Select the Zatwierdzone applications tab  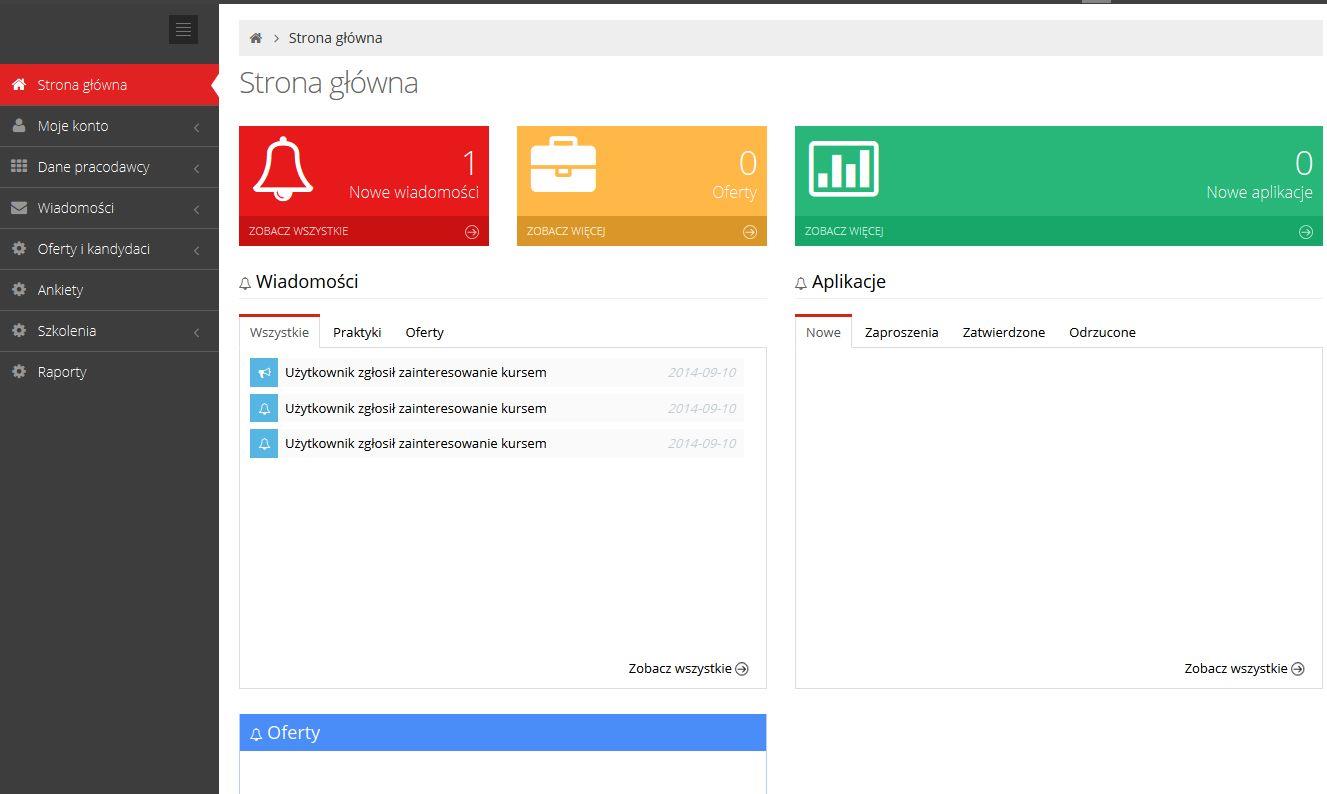1004,332
